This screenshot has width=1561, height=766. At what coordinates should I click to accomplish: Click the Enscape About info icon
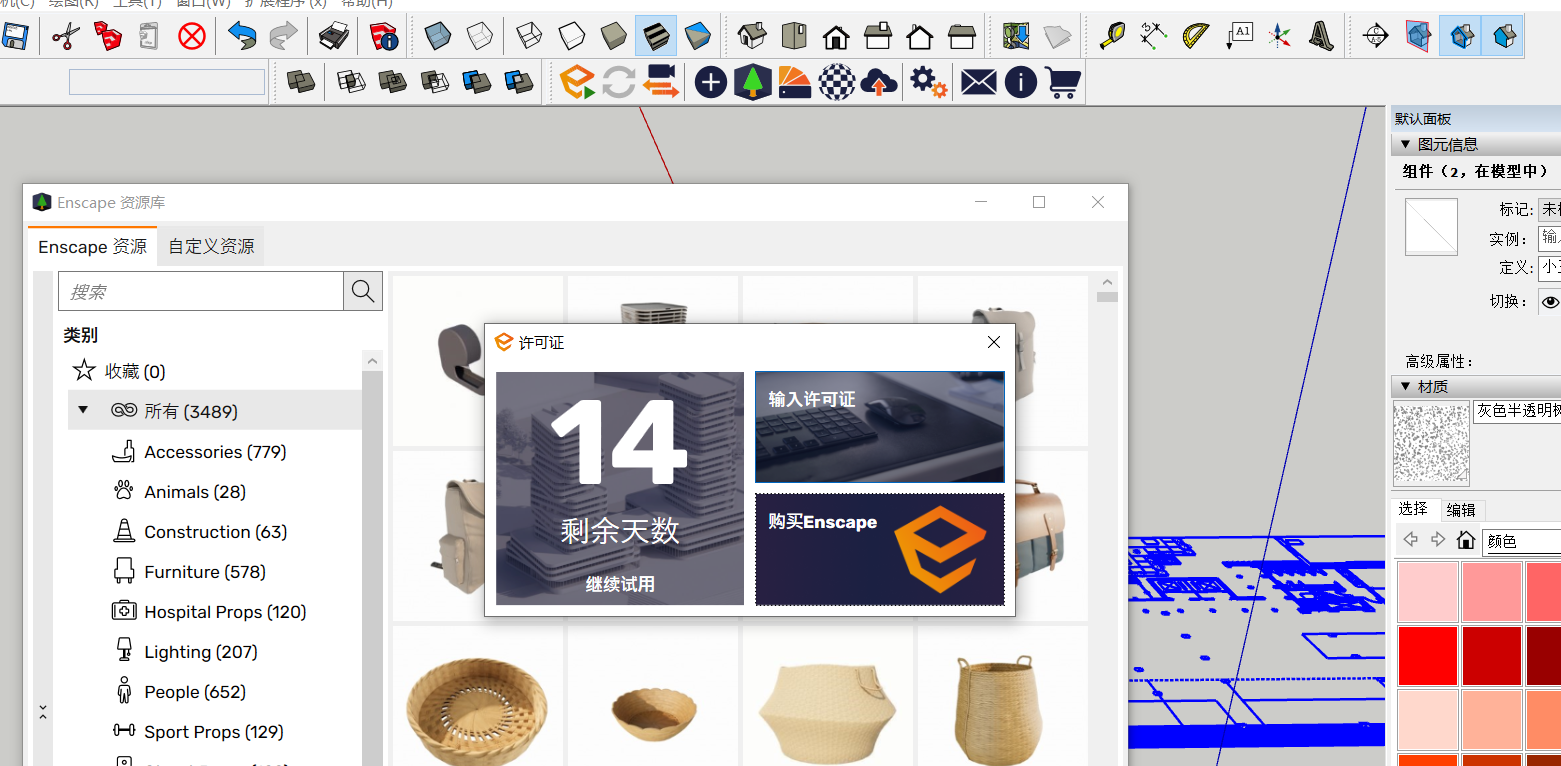[1020, 82]
